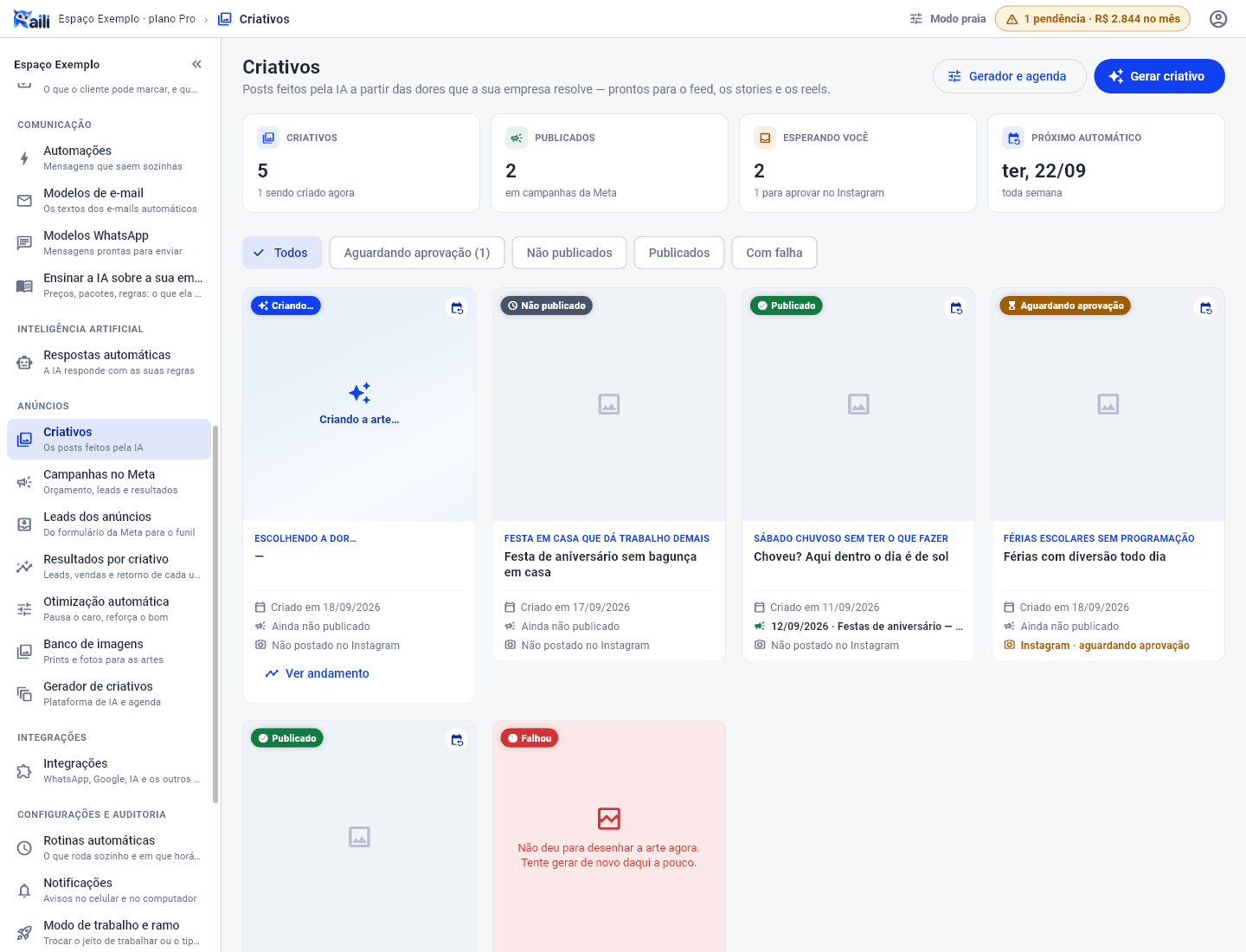Open Modelos WhatsApp chat icon
Image resolution: width=1246 pixels, height=952 pixels.
click(x=24, y=243)
